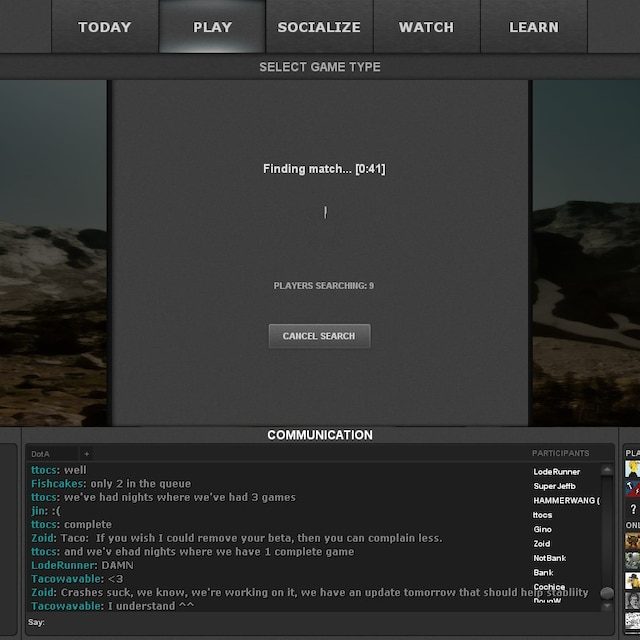Select the LEARN tab
Screen dimensions: 640x640
pyautogui.click(x=533, y=27)
